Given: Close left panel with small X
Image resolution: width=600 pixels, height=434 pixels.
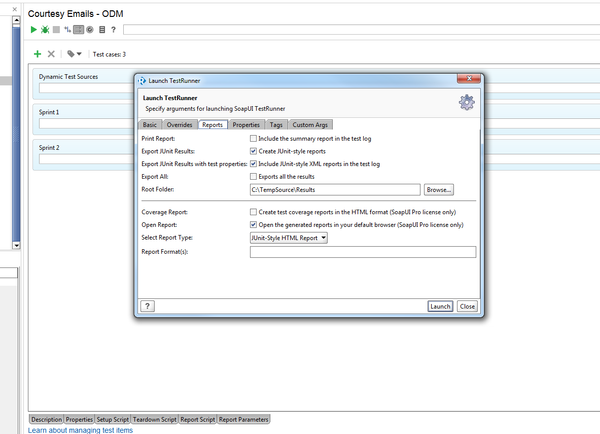Looking at the screenshot, I should (x=15, y=9).
